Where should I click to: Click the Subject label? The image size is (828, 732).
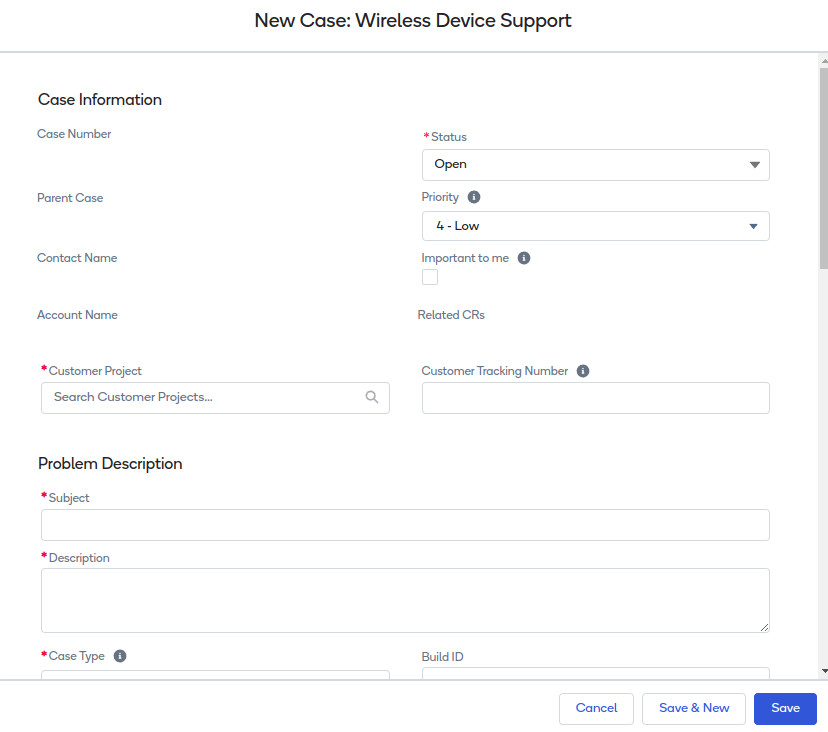(69, 498)
